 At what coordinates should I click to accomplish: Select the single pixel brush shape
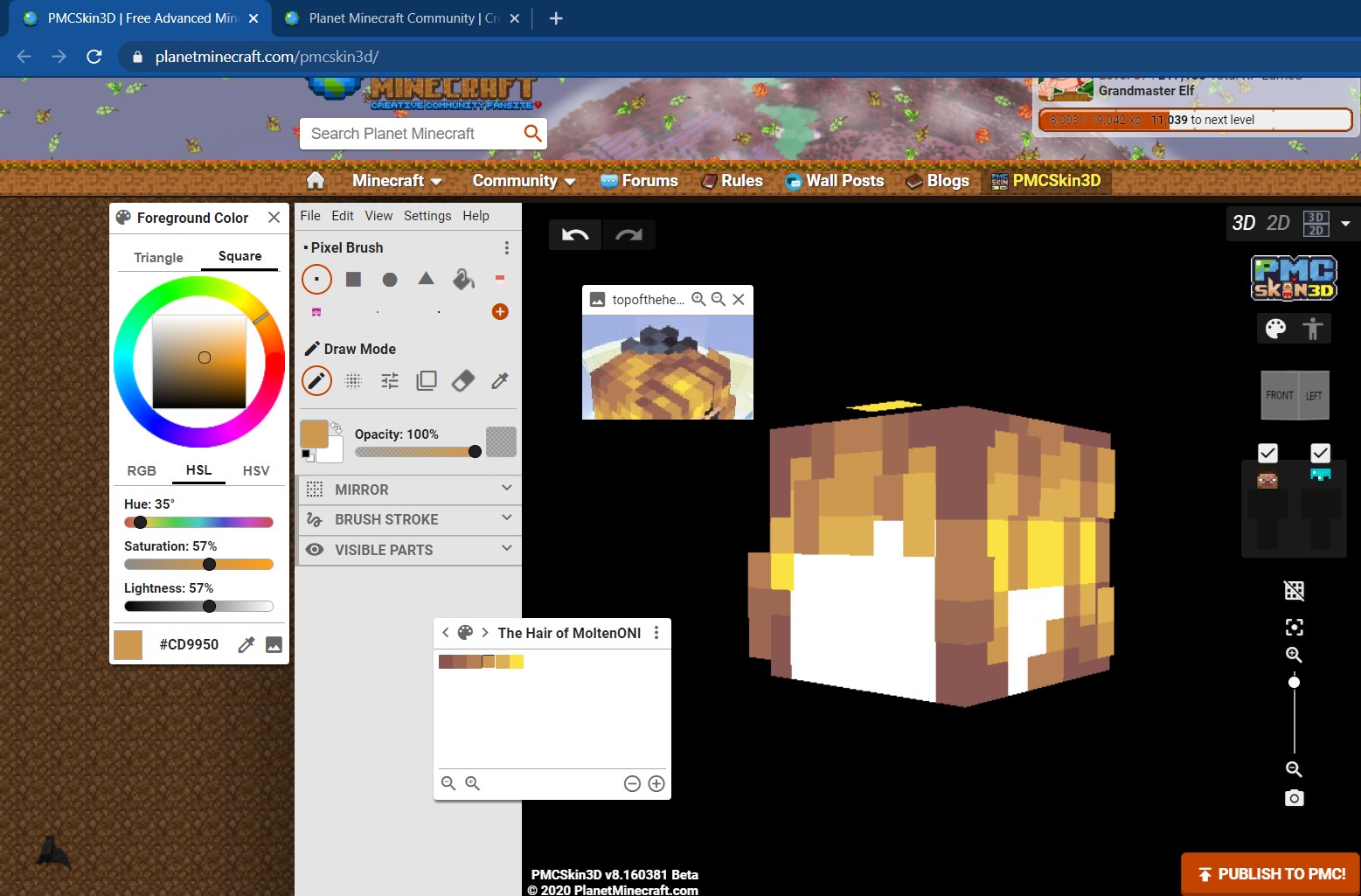tap(316, 280)
